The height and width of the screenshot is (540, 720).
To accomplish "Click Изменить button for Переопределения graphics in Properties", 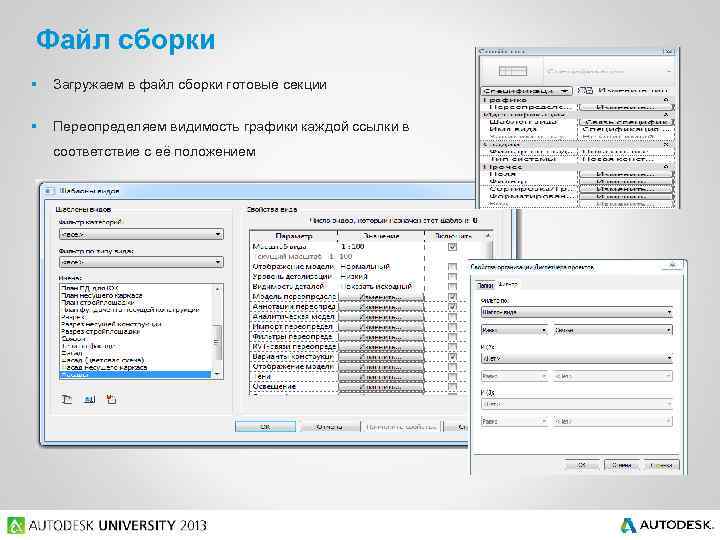I will (x=625, y=107).
